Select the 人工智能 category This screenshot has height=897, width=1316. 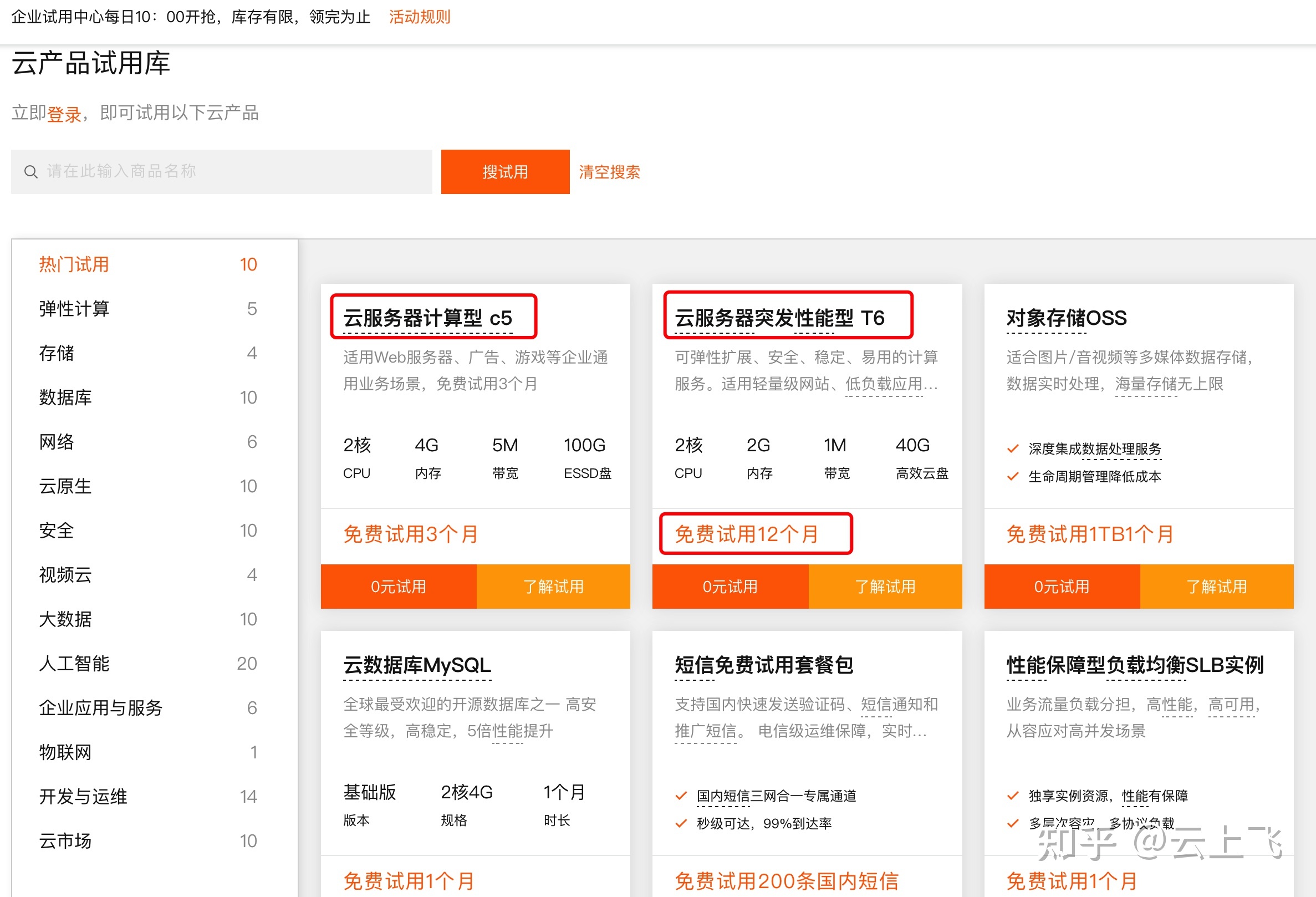pyautogui.click(x=149, y=664)
